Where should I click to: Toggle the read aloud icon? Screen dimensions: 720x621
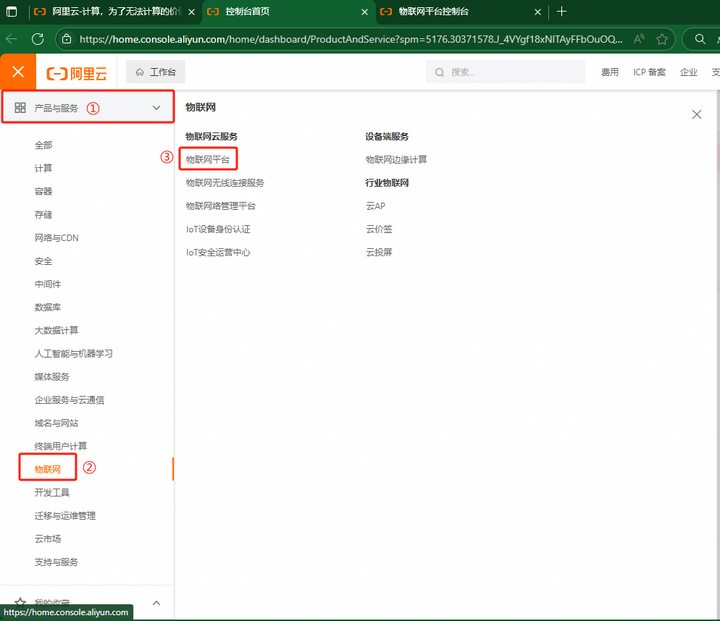639,39
